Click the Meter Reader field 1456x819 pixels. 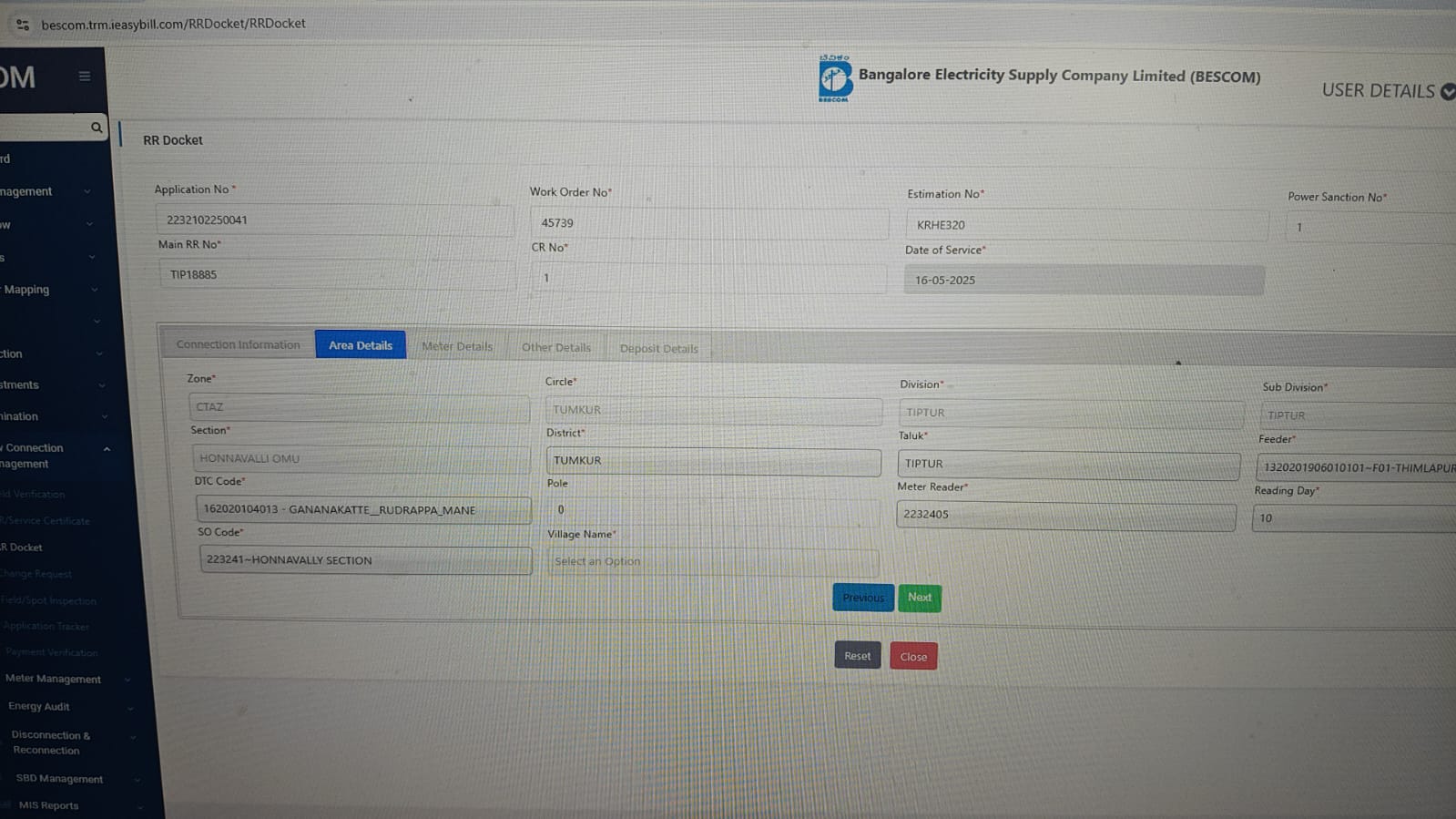[1066, 515]
